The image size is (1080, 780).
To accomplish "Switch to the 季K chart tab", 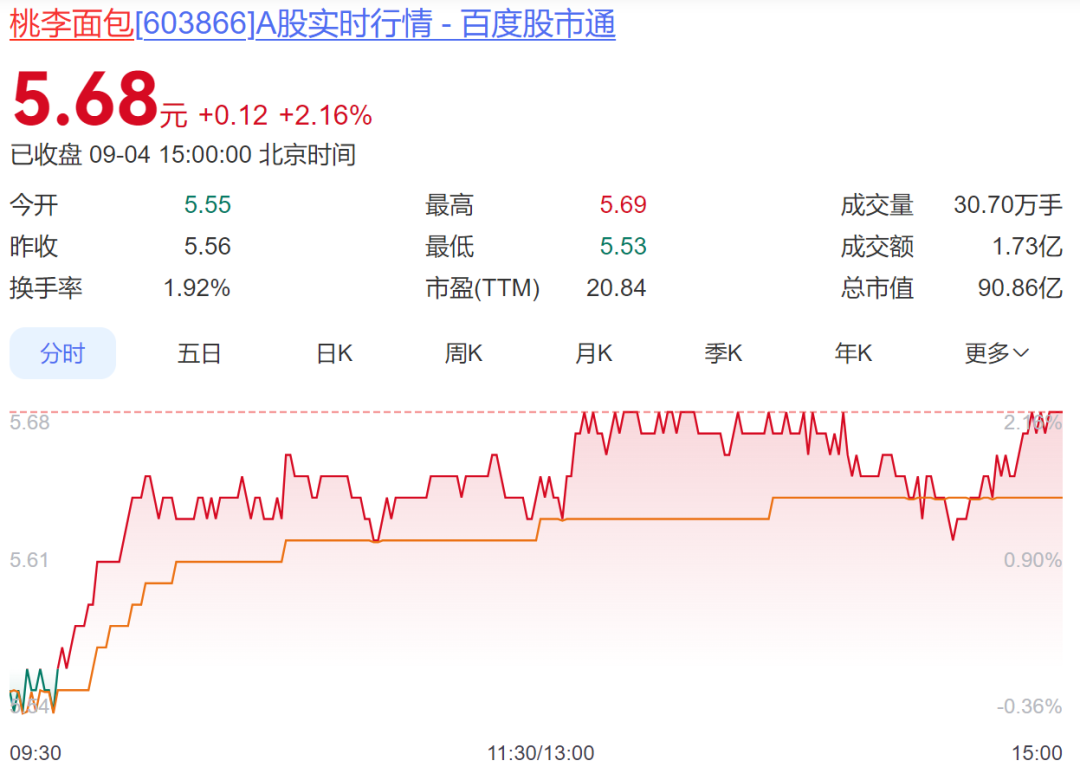I will pos(723,353).
